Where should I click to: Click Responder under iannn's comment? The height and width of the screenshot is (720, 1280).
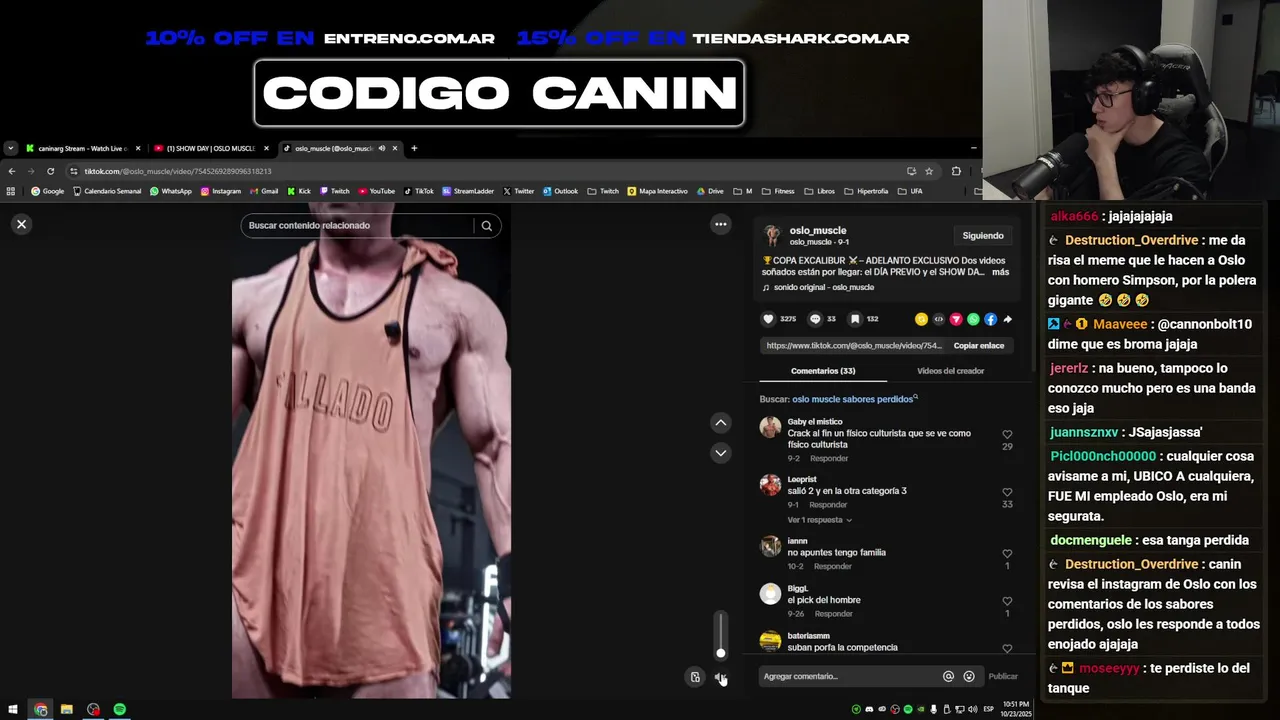click(833, 566)
